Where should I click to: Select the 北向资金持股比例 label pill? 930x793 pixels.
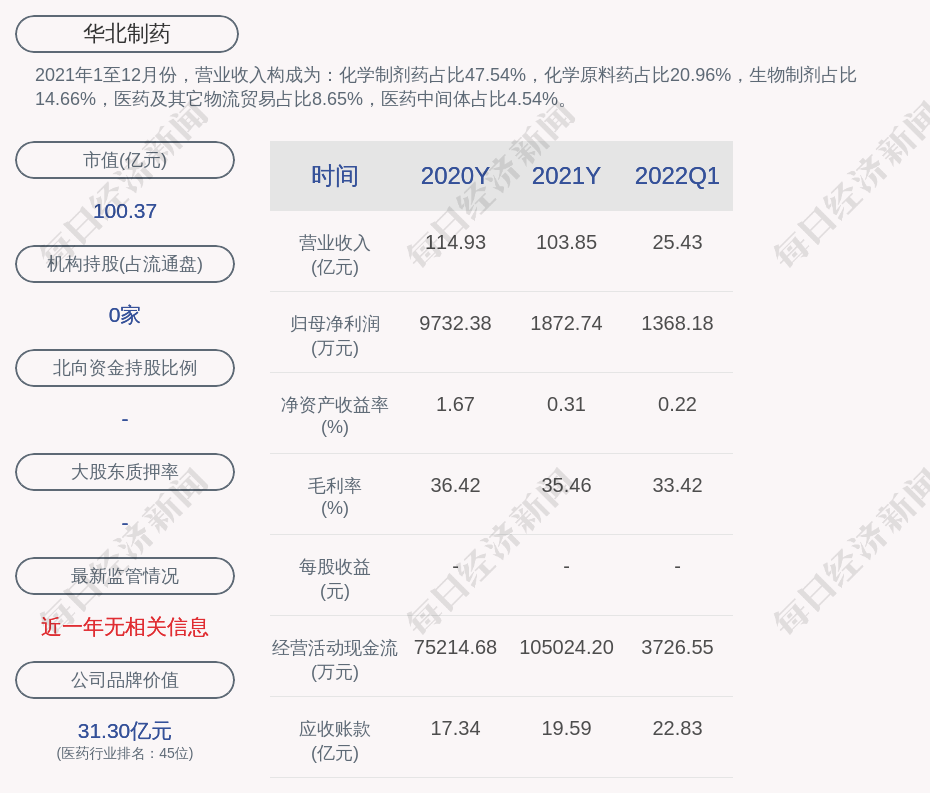125,368
